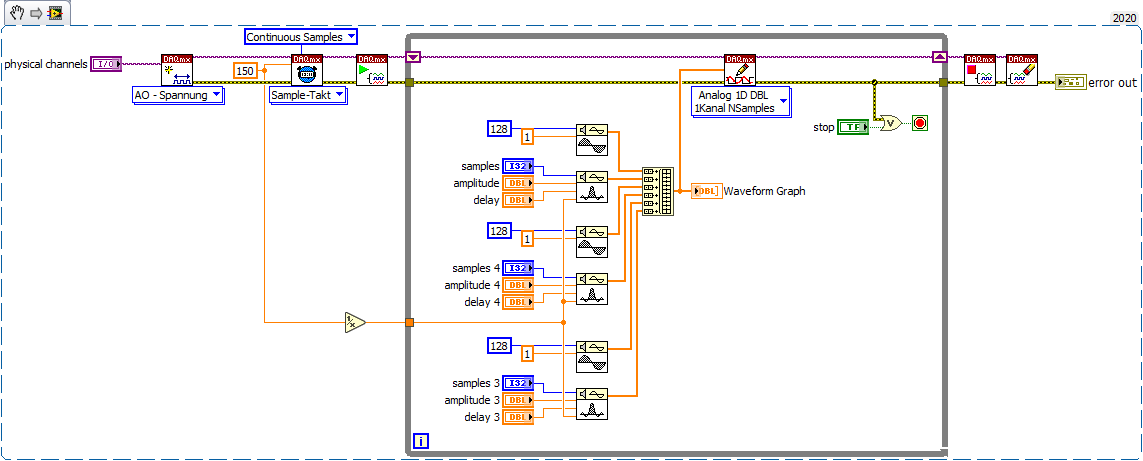Click the 'physical channels' label
This screenshot has height=461, width=1143.
tap(46, 64)
